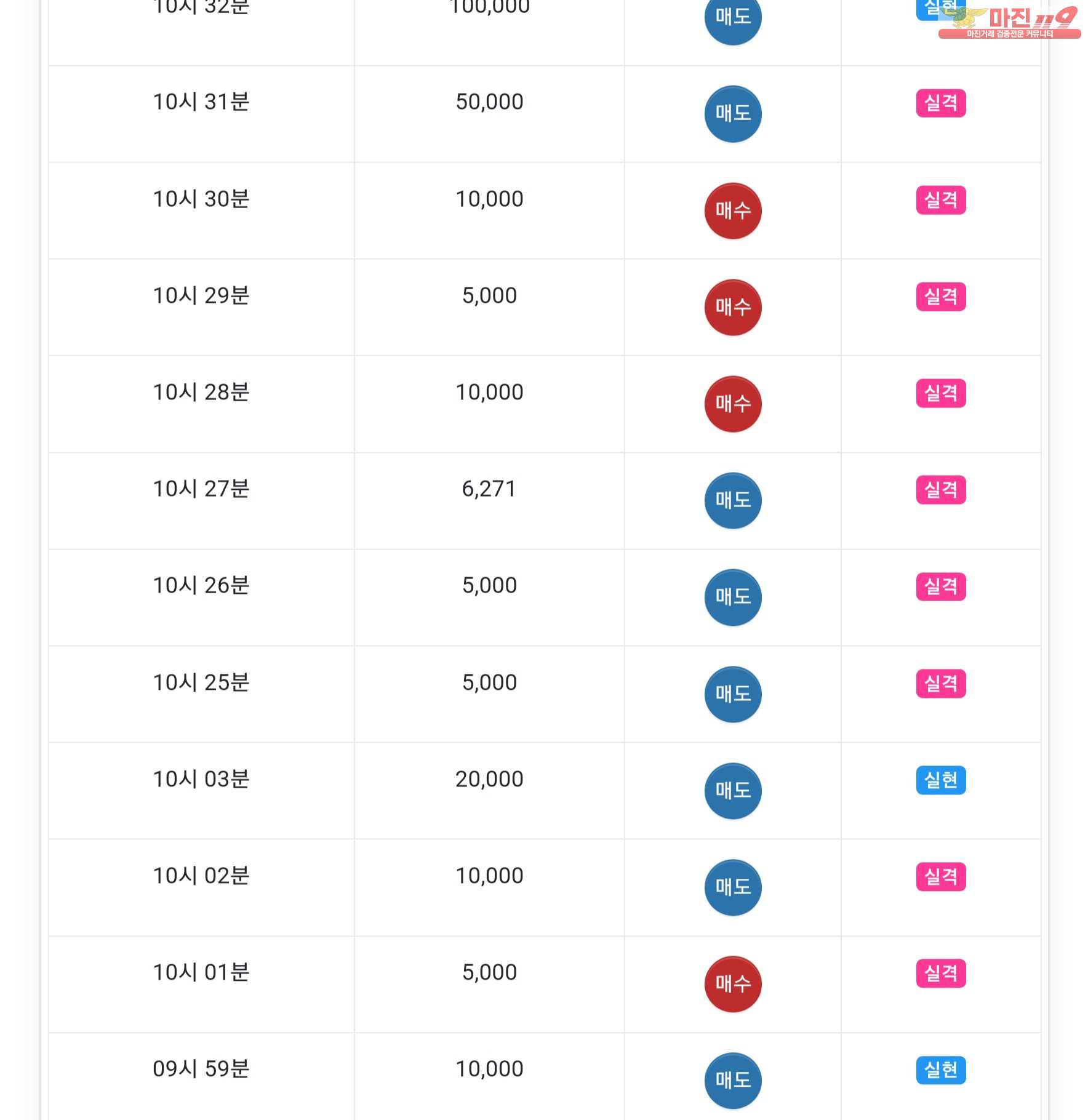Select the 실격 badge for 10시 27분
This screenshot has height=1120, width=1088.
pyautogui.click(x=941, y=490)
